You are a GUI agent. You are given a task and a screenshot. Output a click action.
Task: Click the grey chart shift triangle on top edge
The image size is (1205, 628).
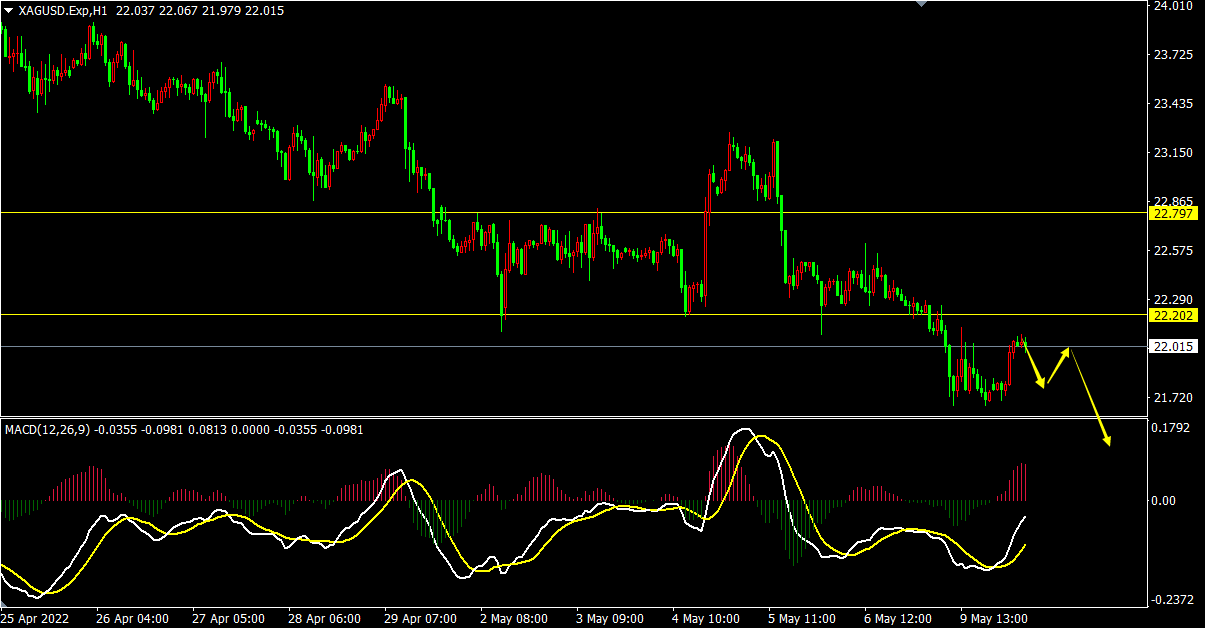921,4
